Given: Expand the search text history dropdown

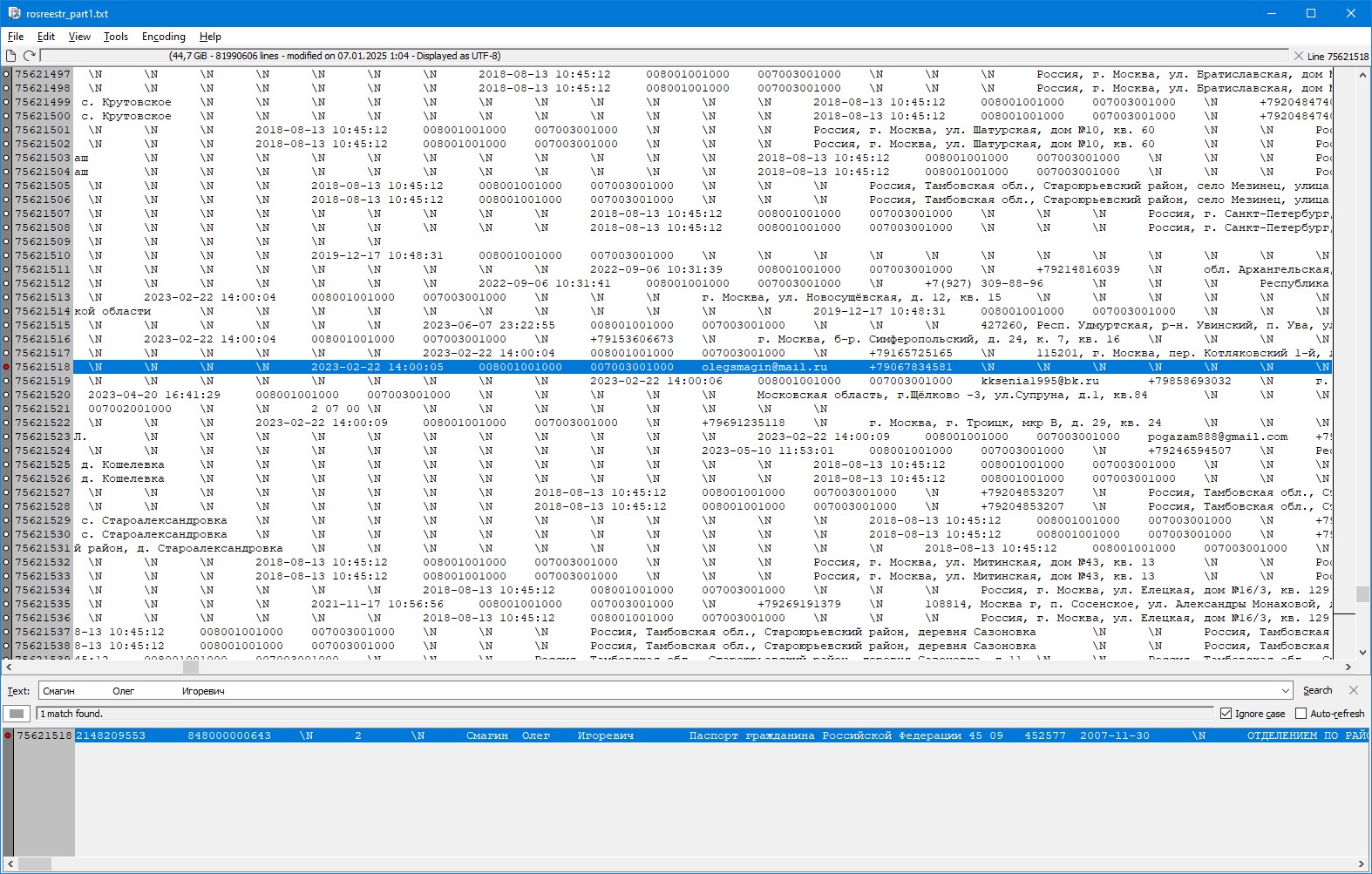Looking at the screenshot, I should coord(1285,691).
